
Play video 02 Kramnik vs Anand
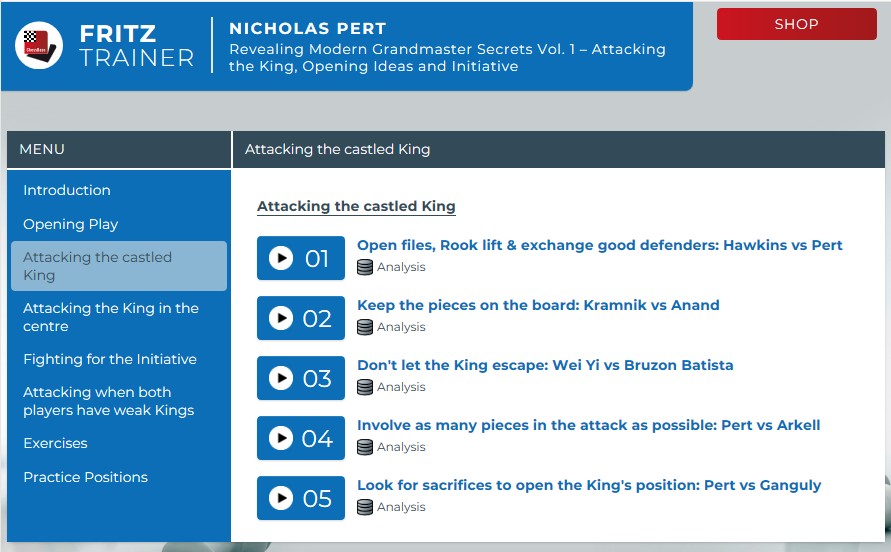[x=301, y=319]
